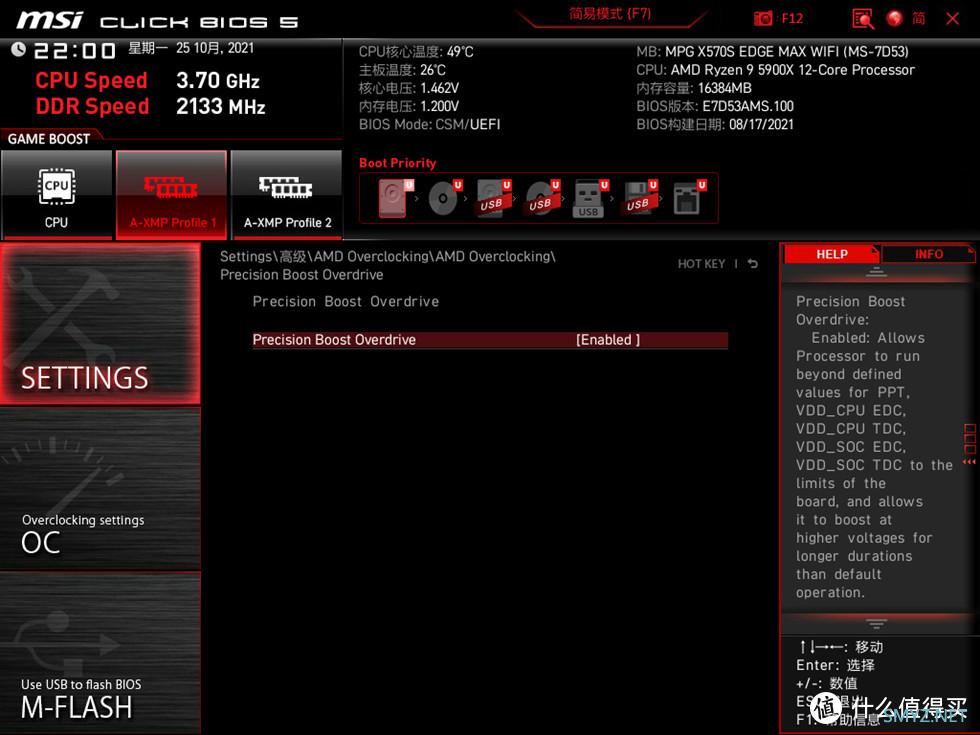Click the 22:00 system clock
Screen dimensions: 980x735
click(74, 51)
